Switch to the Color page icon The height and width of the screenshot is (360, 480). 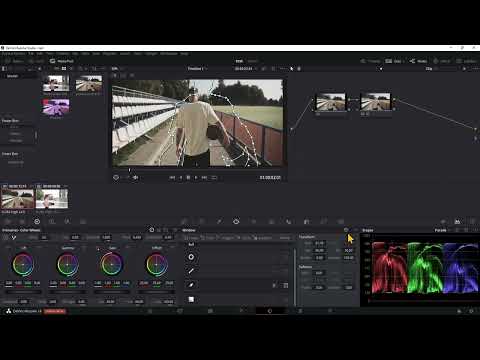coord(270,311)
